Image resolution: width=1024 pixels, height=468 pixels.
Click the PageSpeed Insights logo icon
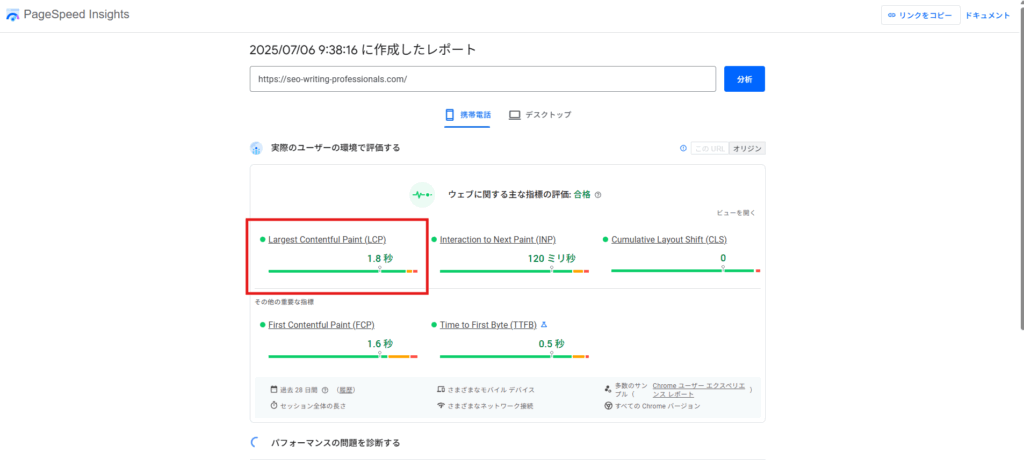click(x=12, y=16)
